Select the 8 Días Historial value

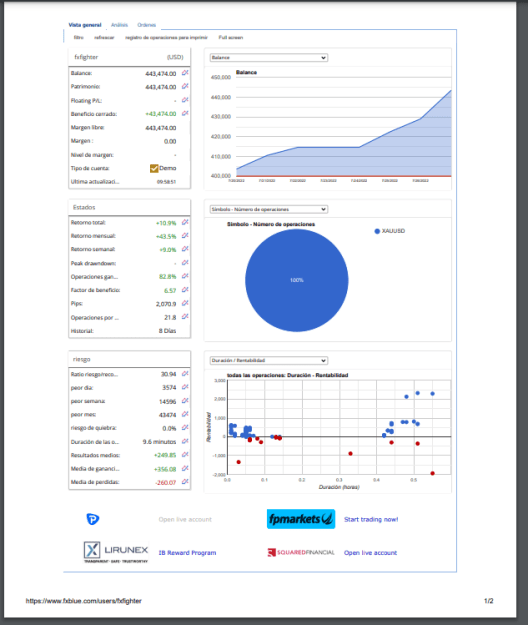[167, 331]
